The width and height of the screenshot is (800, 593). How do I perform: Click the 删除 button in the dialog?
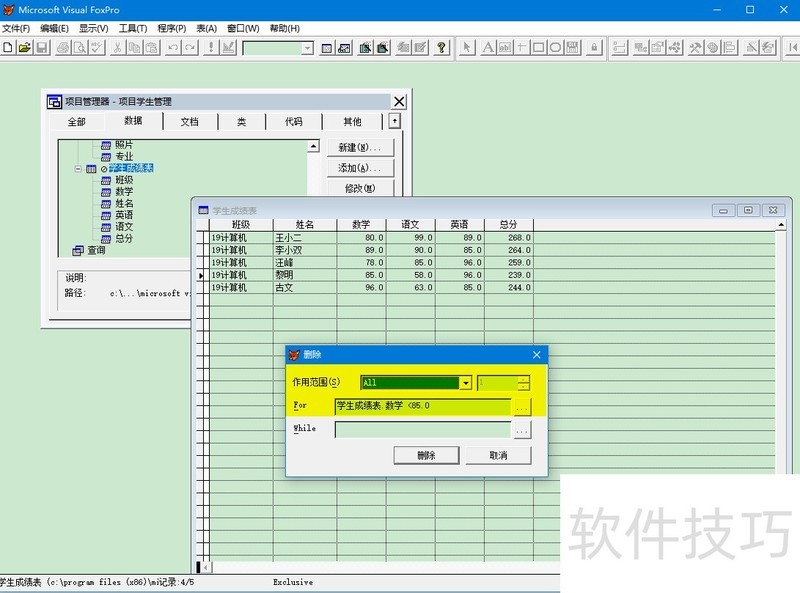[426, 455]
